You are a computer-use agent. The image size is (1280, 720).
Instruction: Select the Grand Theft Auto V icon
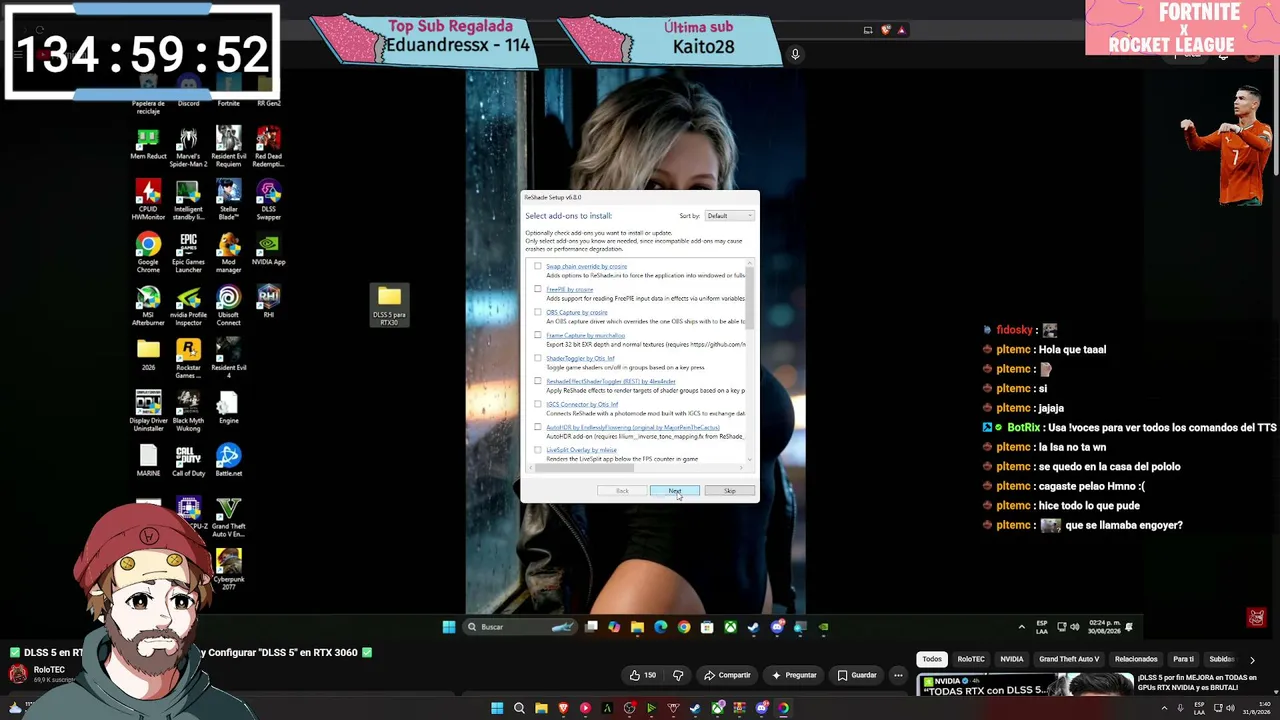point(228,517)
